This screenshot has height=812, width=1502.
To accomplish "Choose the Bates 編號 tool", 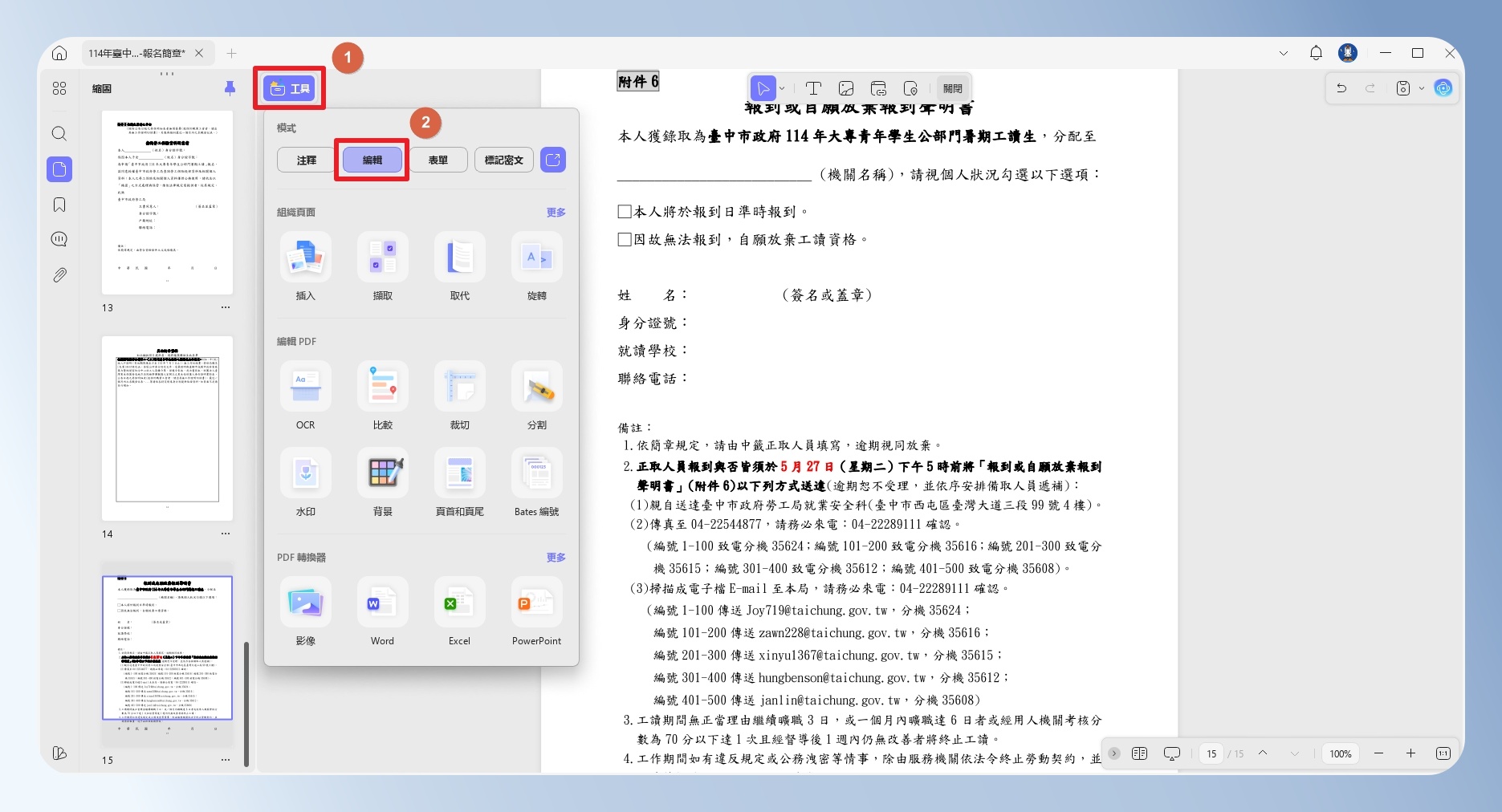I will click(x=536, y=483).
